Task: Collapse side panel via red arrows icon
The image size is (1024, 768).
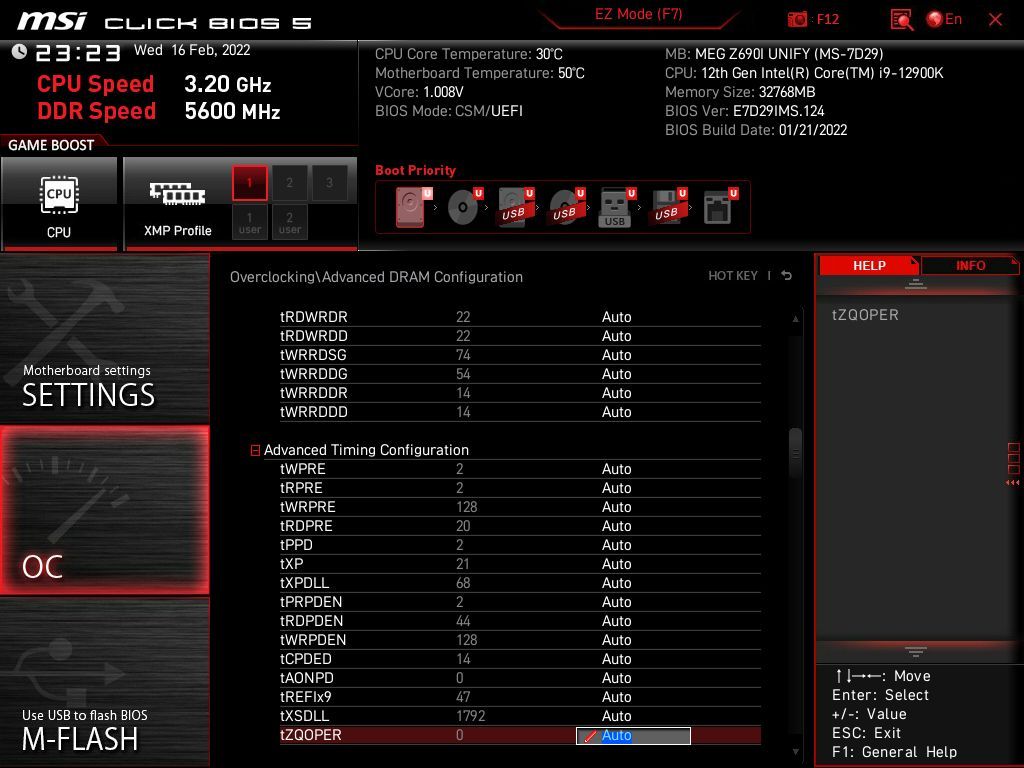Action: (1013, 483)
